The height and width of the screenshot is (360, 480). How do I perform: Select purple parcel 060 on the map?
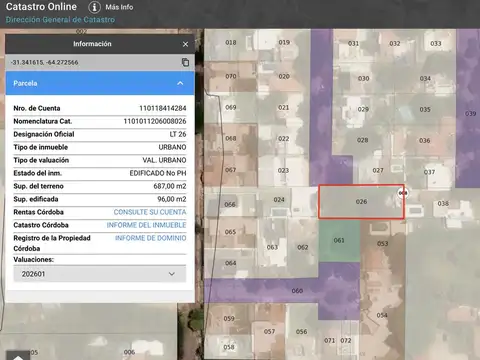[x=297, y=291]
